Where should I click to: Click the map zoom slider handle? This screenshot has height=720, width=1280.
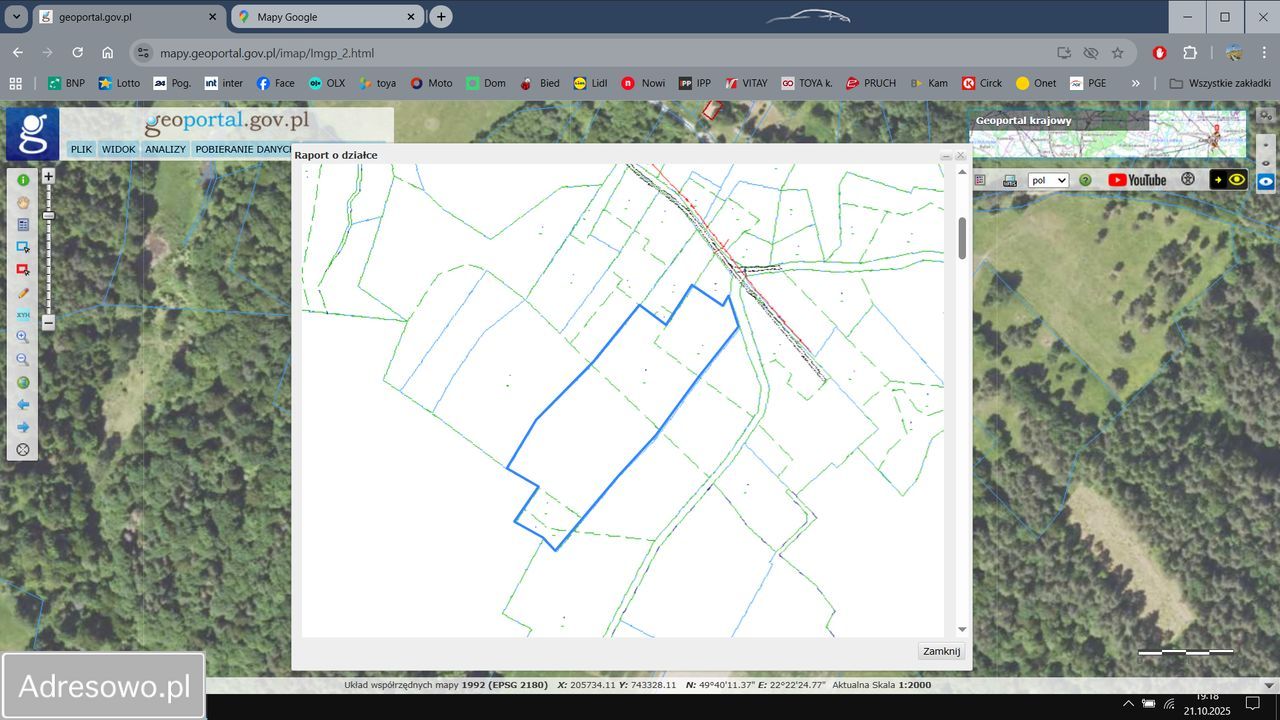tap(48, 215)
